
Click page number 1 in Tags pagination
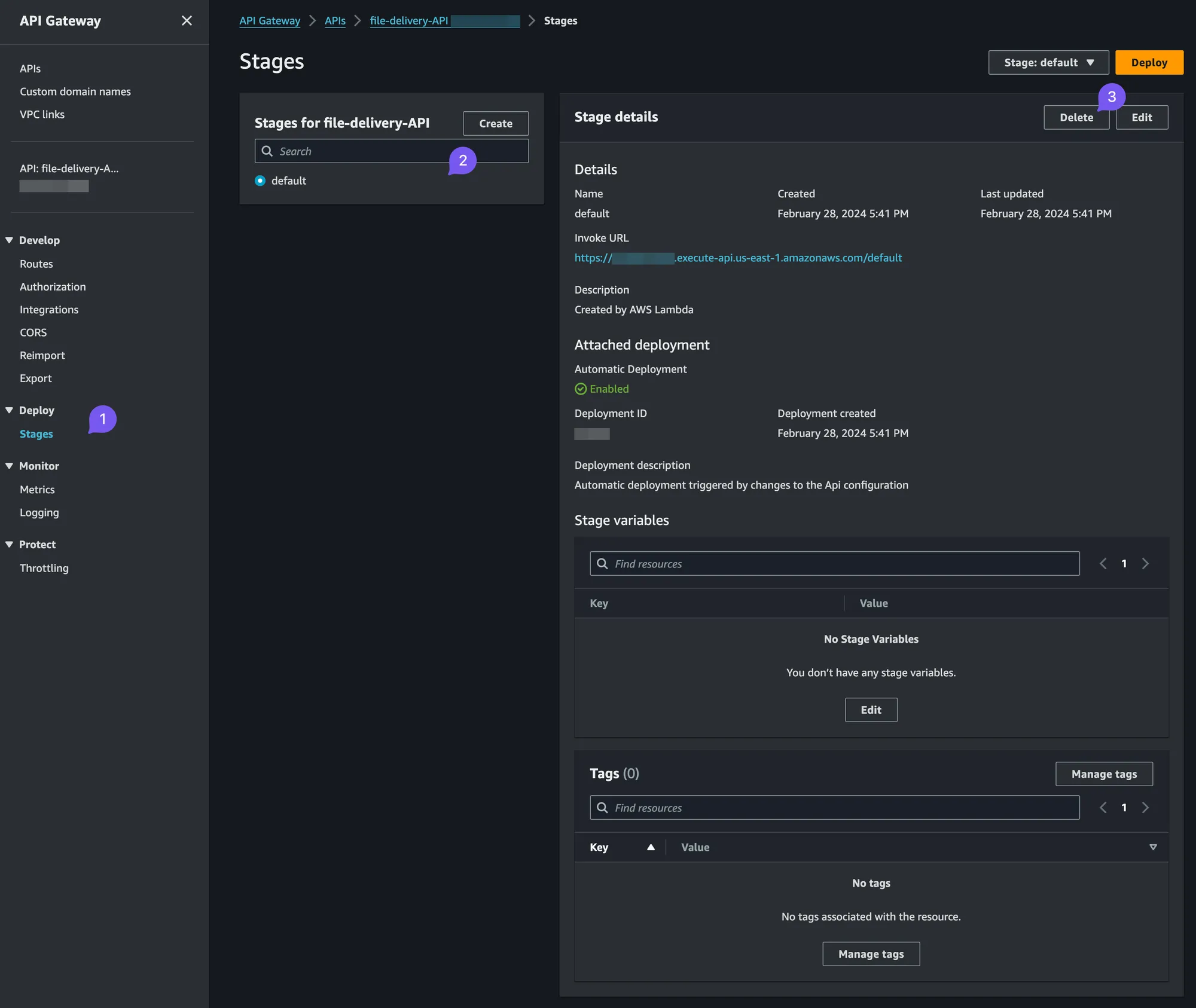click(1124, 808)
